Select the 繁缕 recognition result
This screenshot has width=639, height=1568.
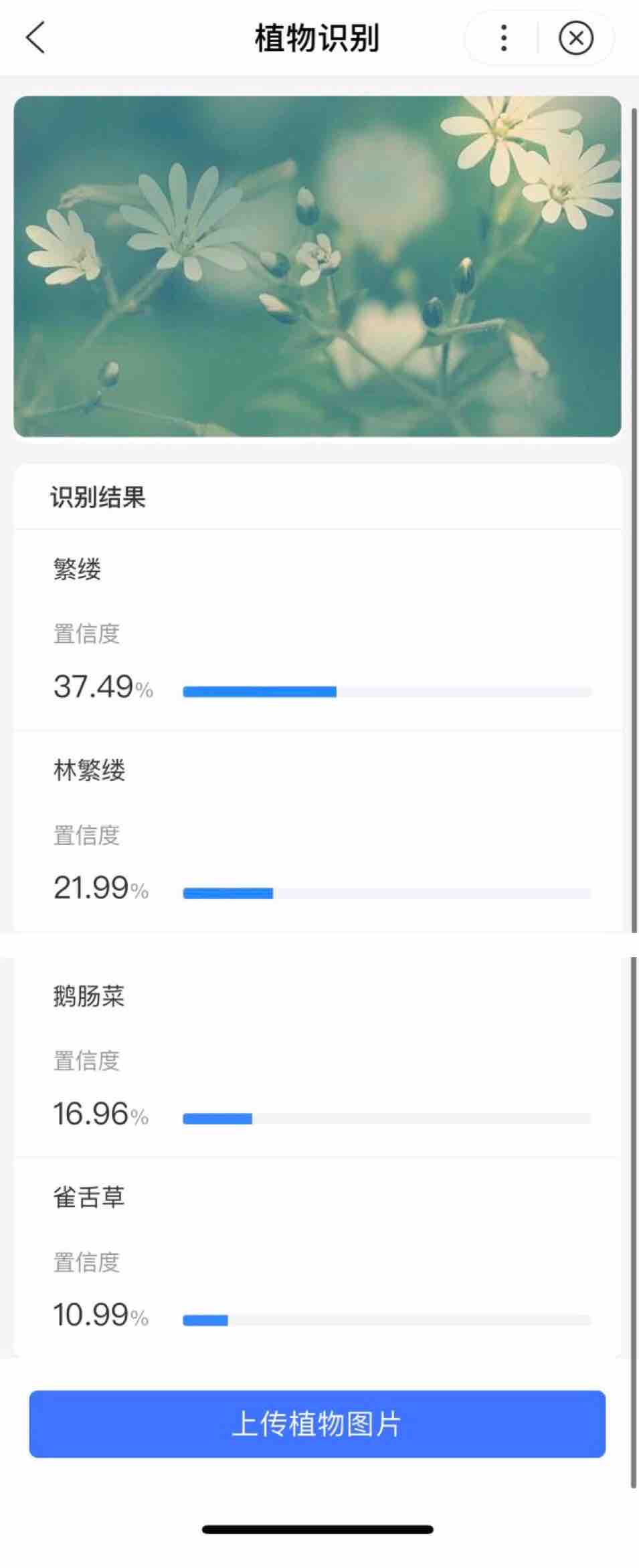(317, 629)
